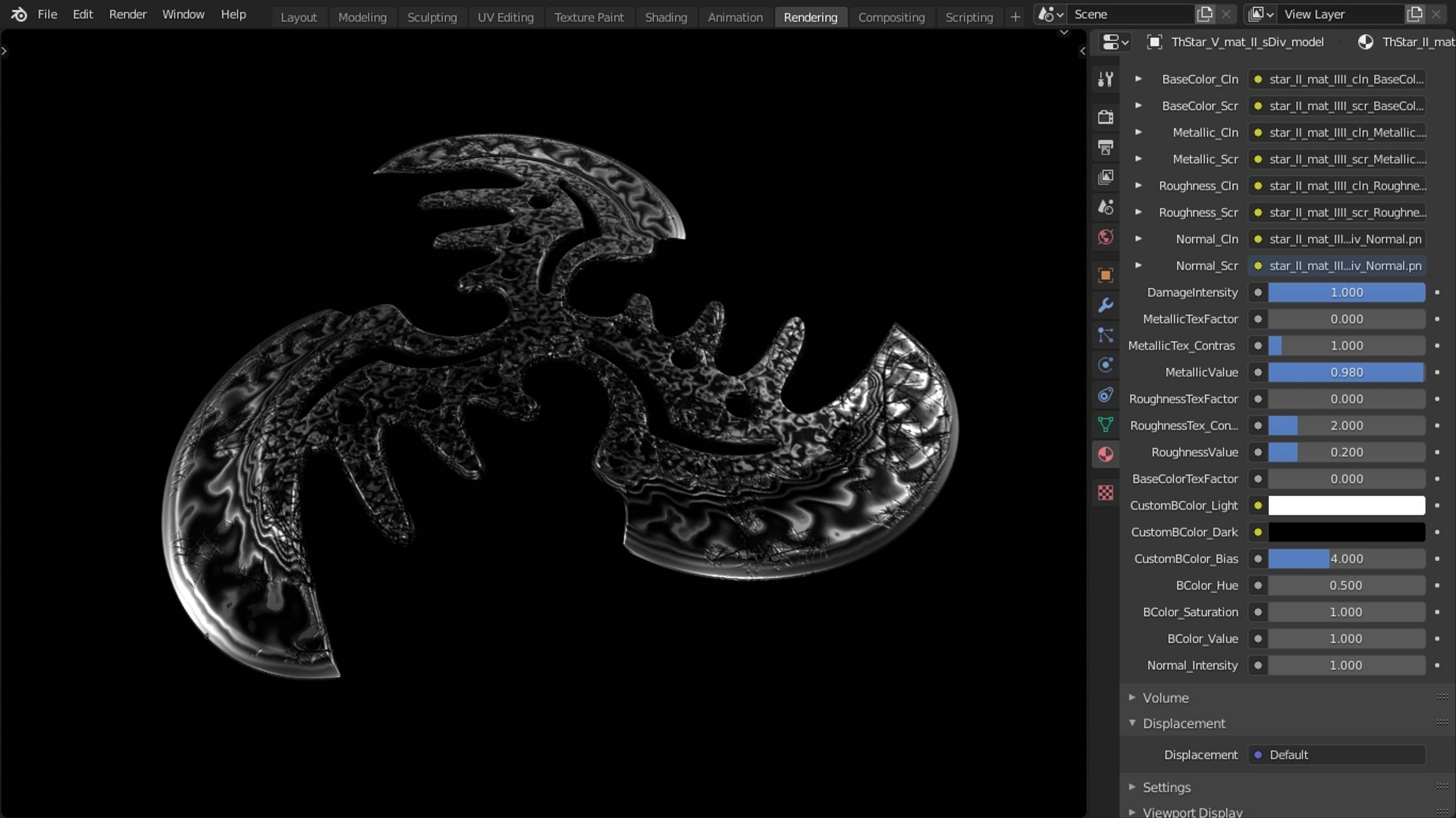Open the Object Constraints properties tab icon

click(x=1106, y=395)
